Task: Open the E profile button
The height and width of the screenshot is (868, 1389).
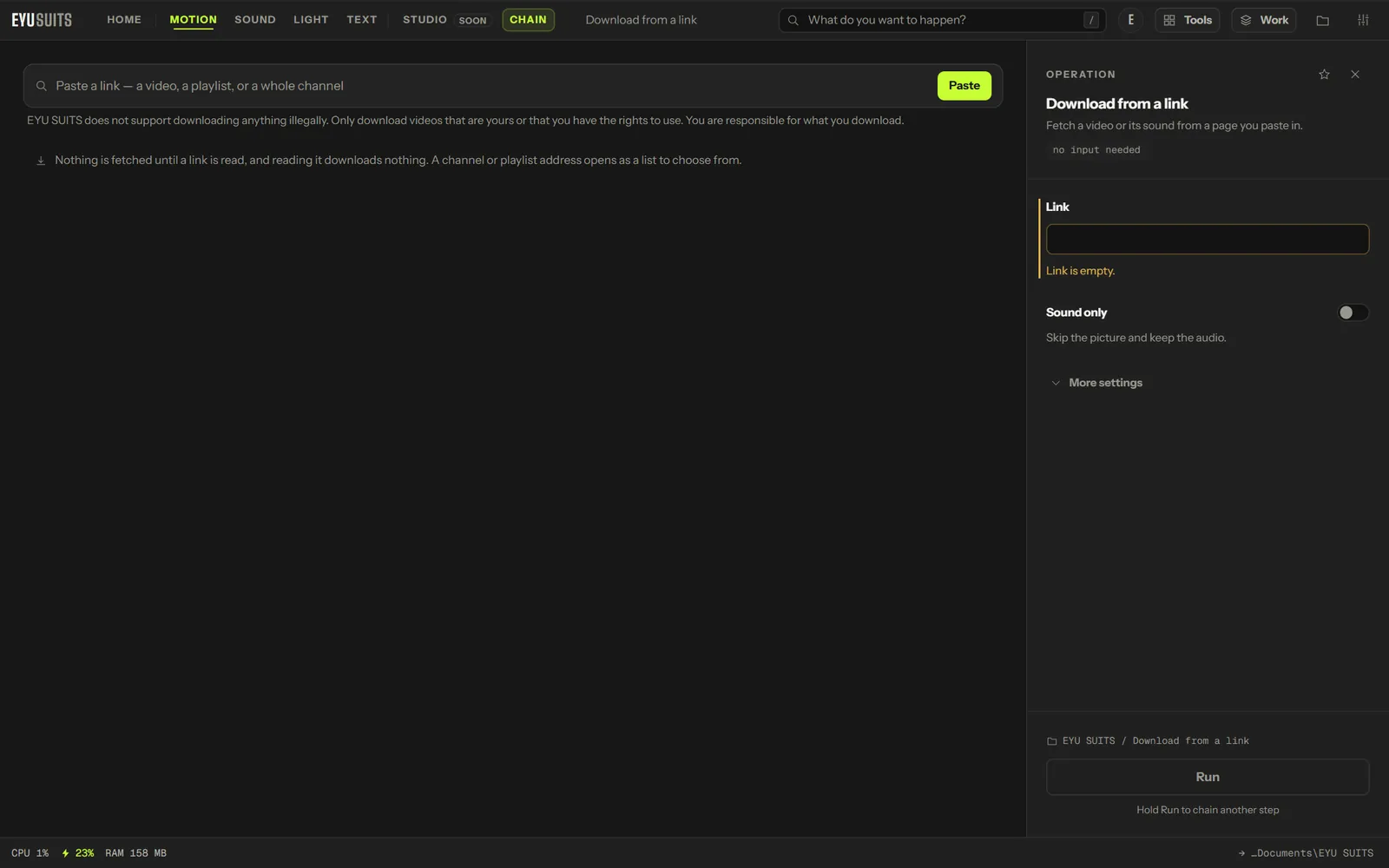Action: point(1130,20)
